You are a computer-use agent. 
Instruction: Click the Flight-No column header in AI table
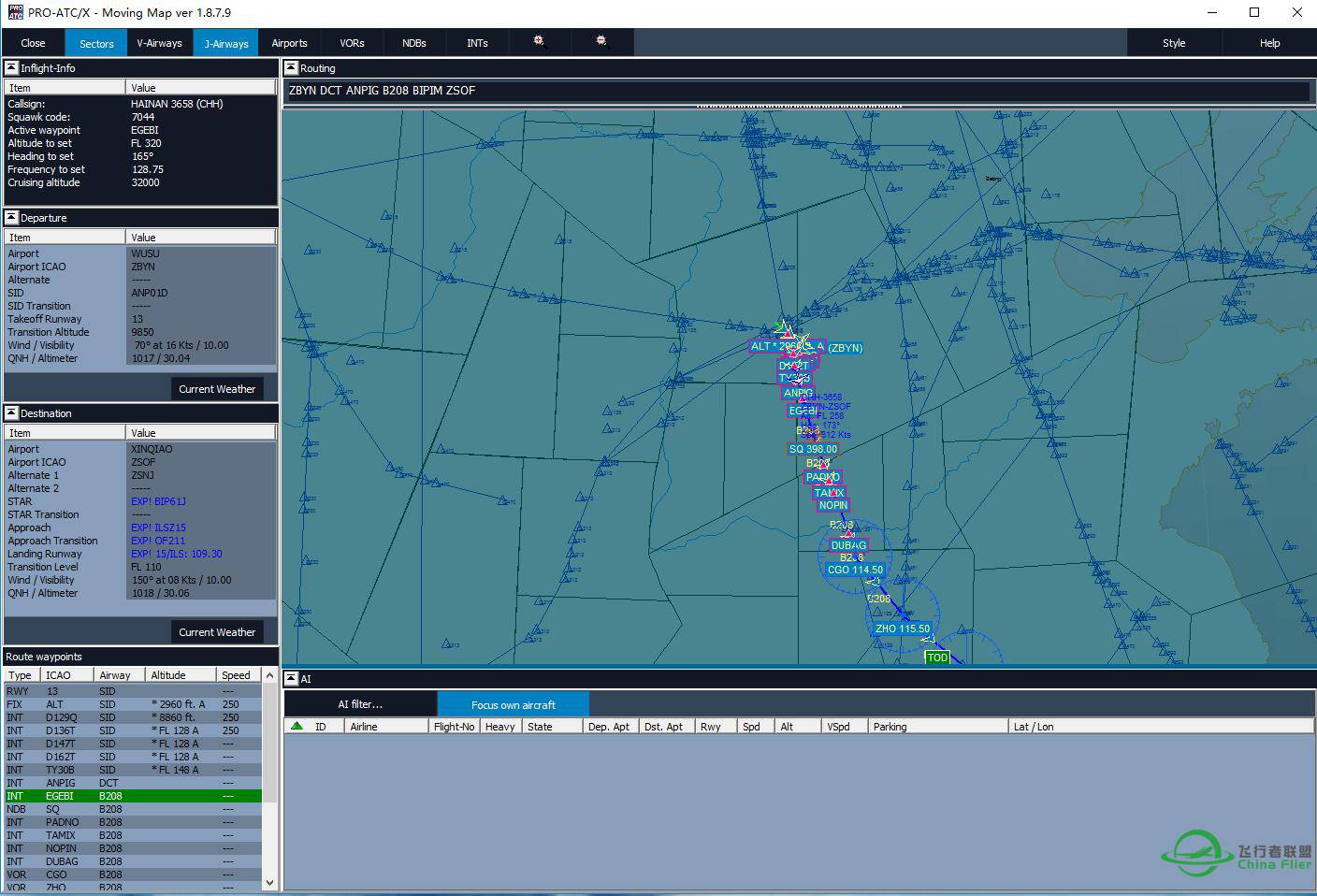[455, 727]
